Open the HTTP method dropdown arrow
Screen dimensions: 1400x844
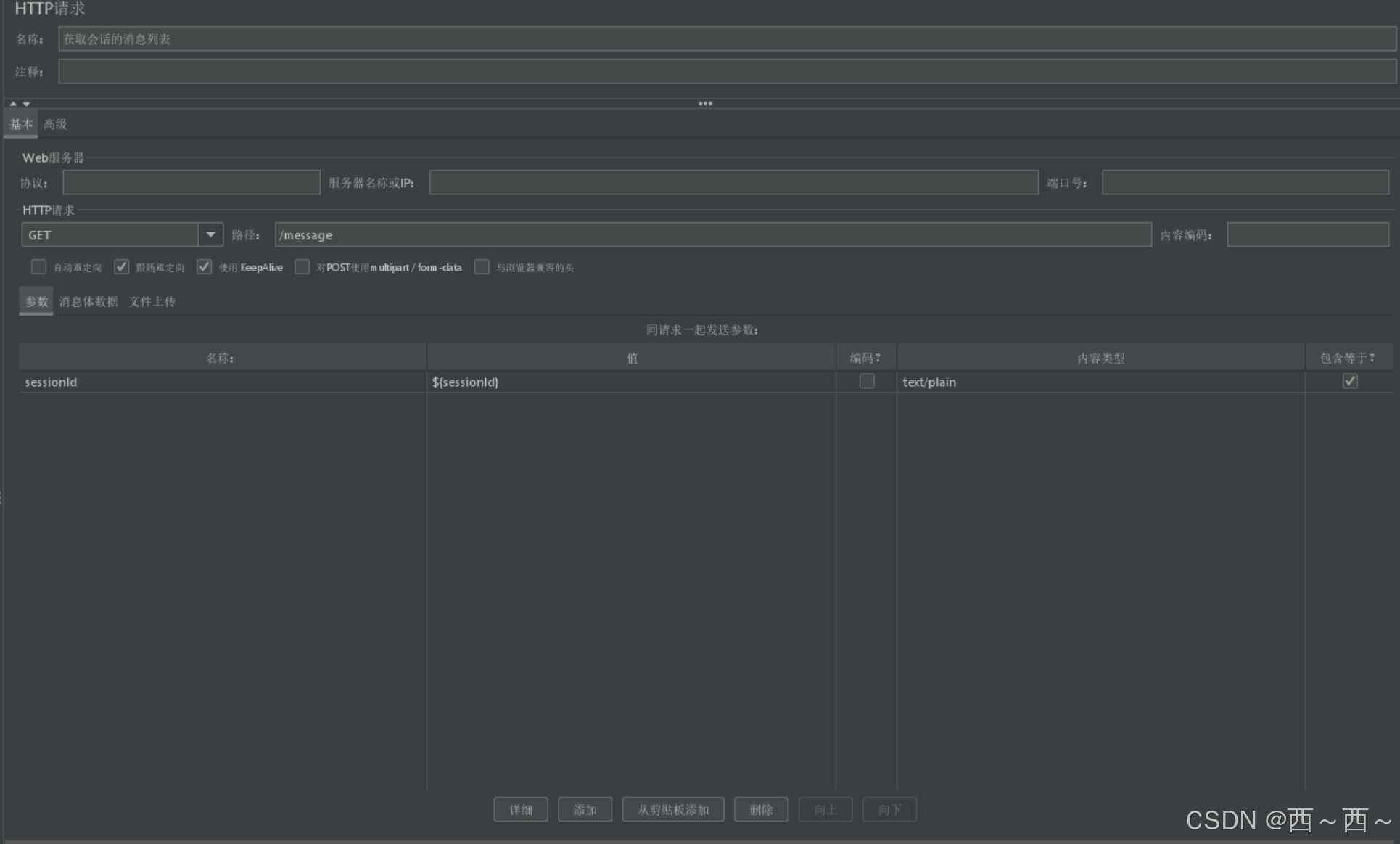click(x=210, y=234)
